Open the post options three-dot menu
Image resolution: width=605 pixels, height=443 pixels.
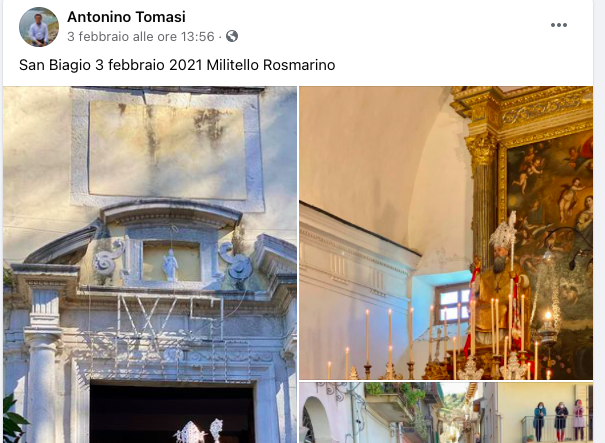(558, 25)
